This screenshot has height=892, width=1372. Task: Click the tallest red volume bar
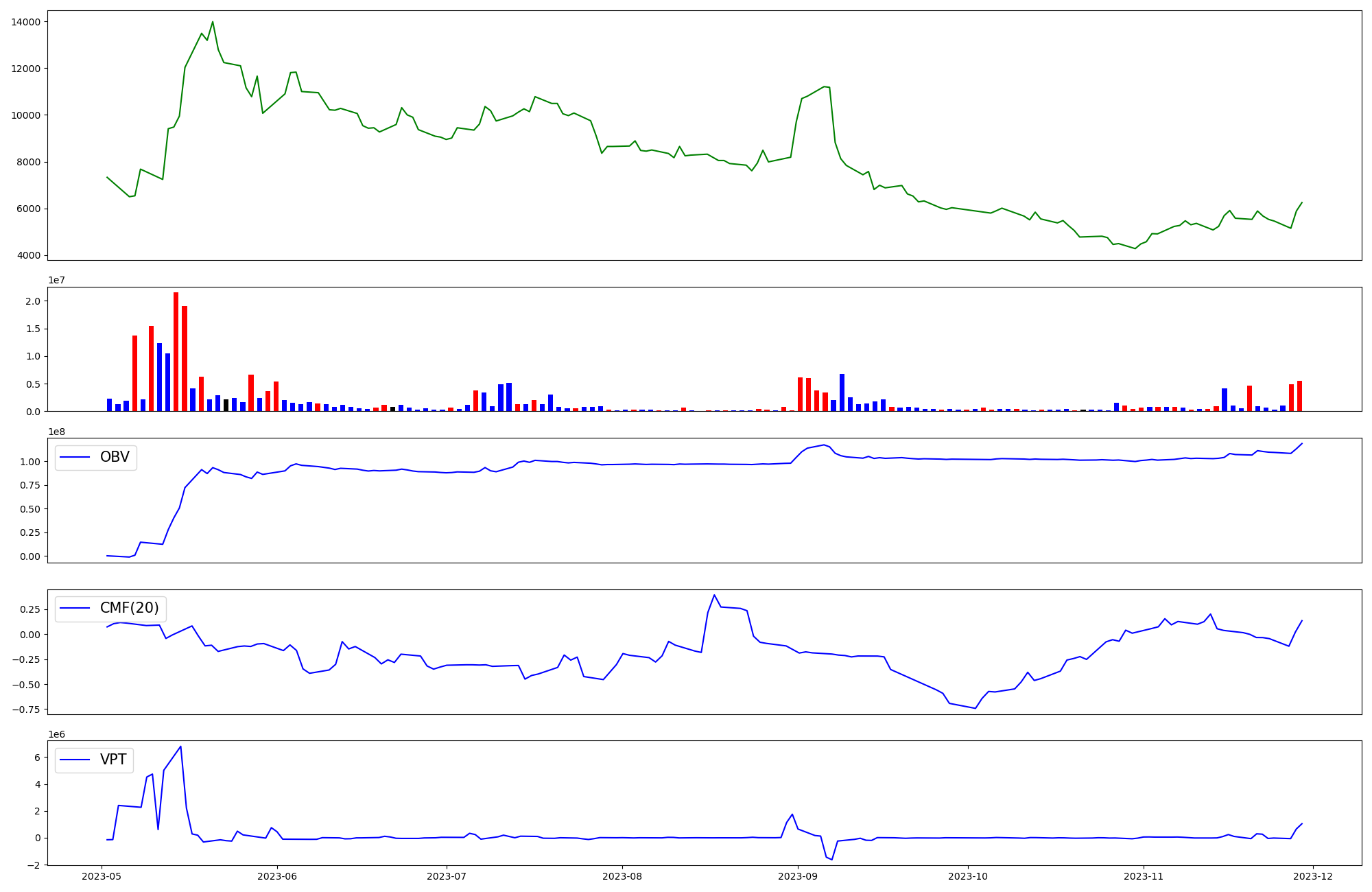click(x=176, y=351)
